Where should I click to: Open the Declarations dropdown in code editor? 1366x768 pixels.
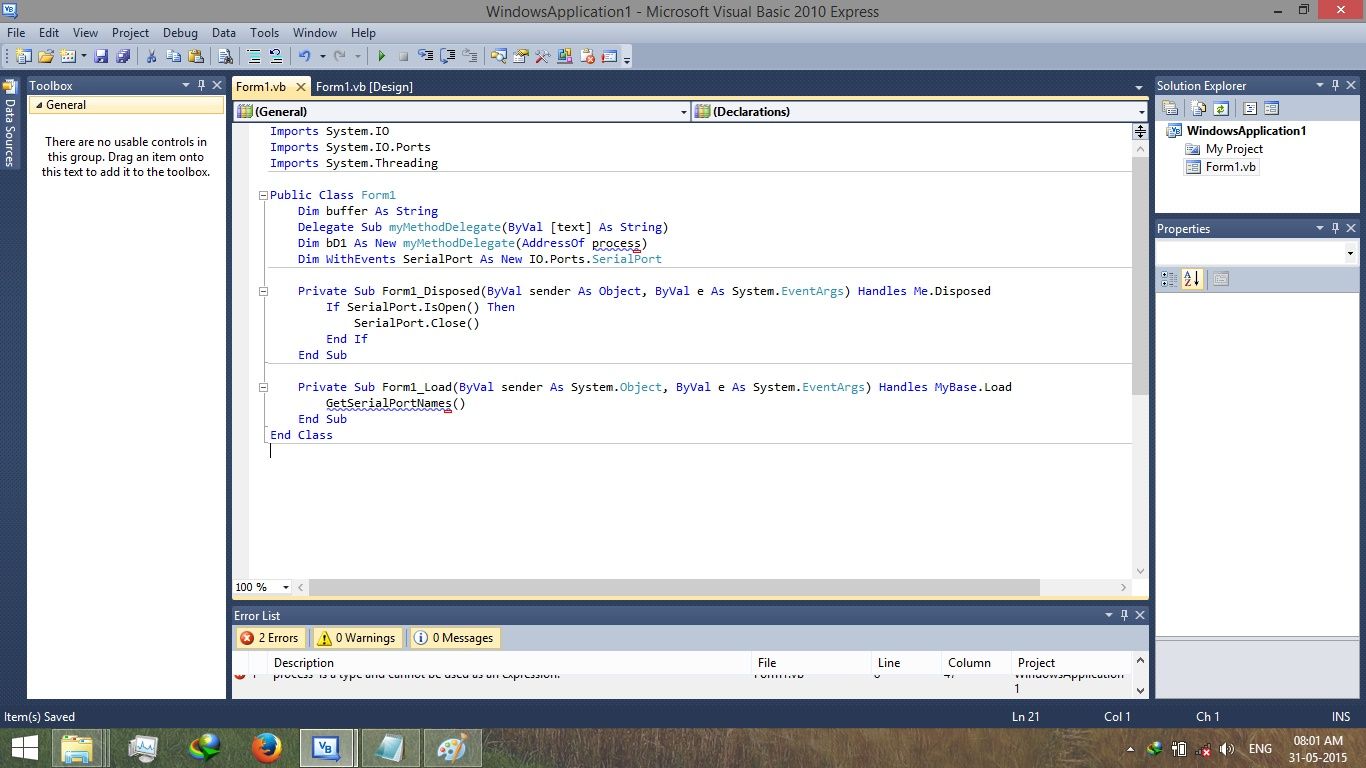pos(1140,111)
